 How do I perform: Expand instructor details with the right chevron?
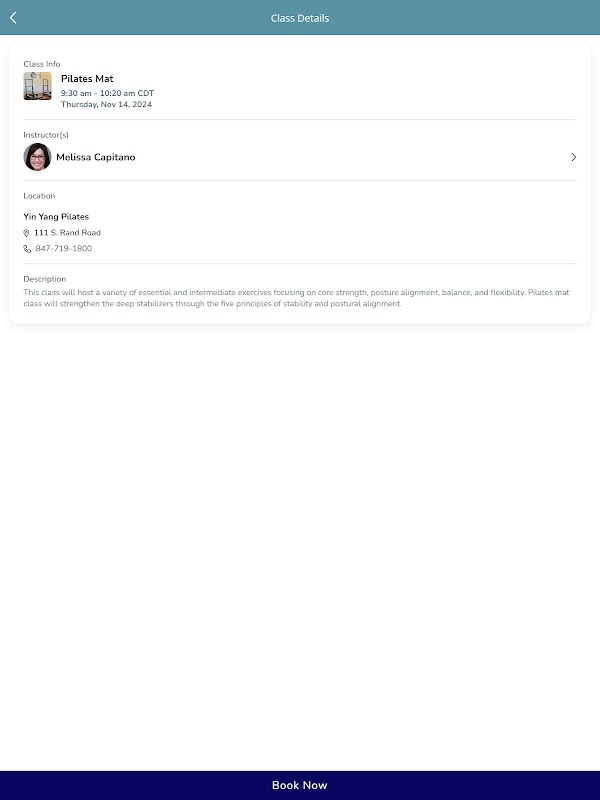point(573,157)
